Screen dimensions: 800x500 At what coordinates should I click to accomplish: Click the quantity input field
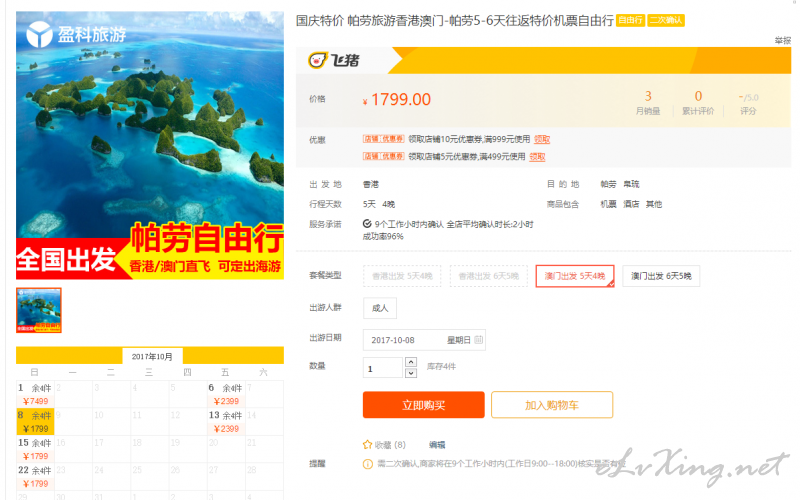coord(383,368)
